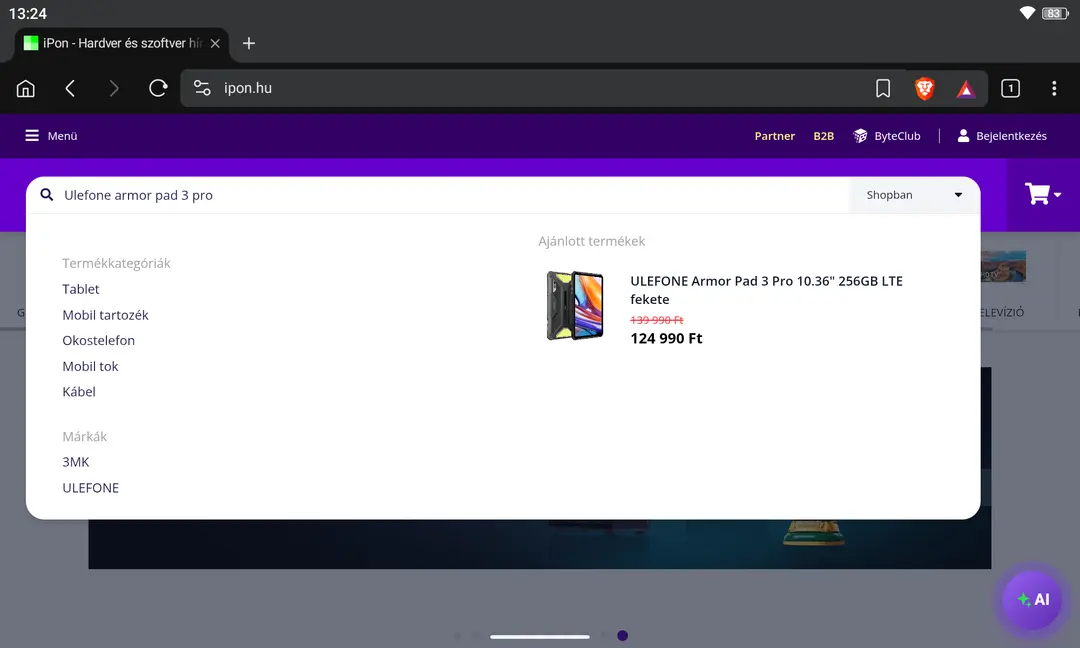The width and height of the screenshot is (1080, 648).
Task: Tap the browser home icon
Action: 25,88
